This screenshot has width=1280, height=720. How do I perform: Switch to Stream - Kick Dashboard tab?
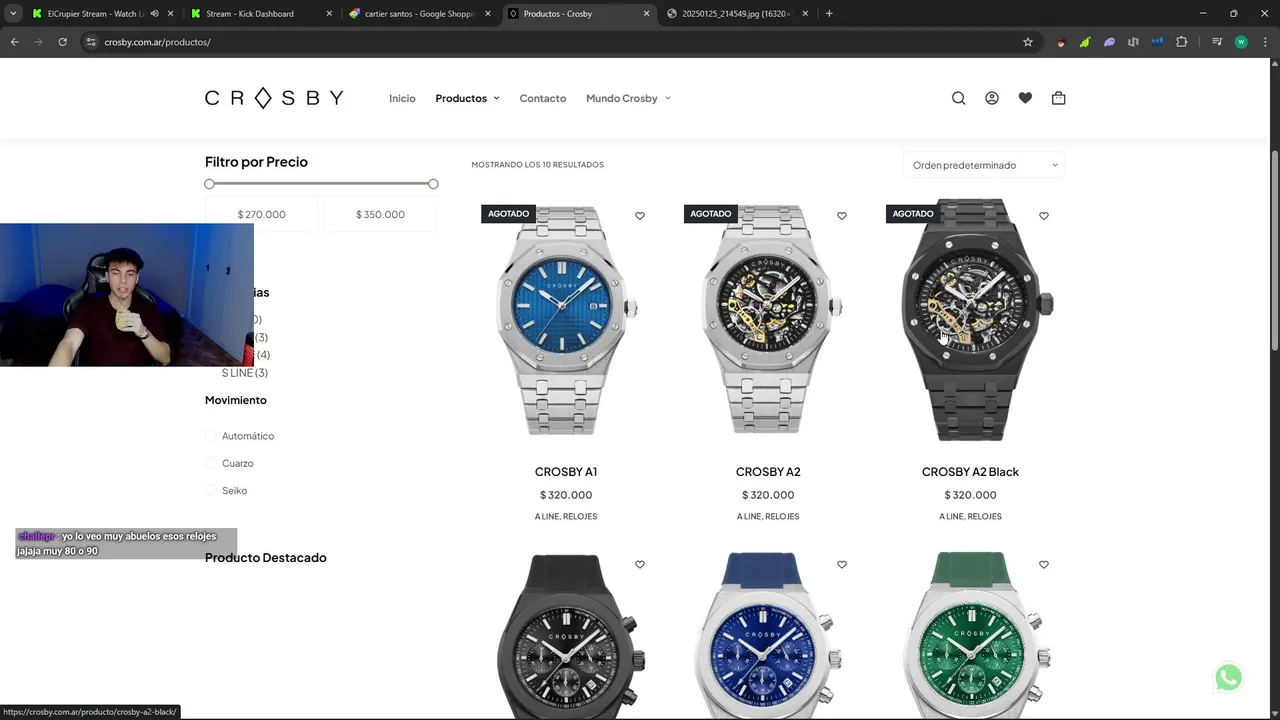click(x=250, y=14)
